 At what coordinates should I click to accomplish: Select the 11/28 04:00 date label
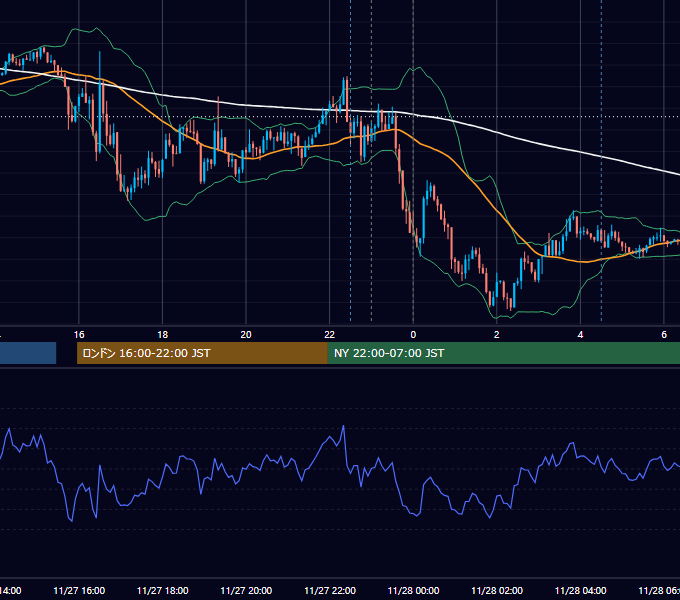(x=581, y=590)
